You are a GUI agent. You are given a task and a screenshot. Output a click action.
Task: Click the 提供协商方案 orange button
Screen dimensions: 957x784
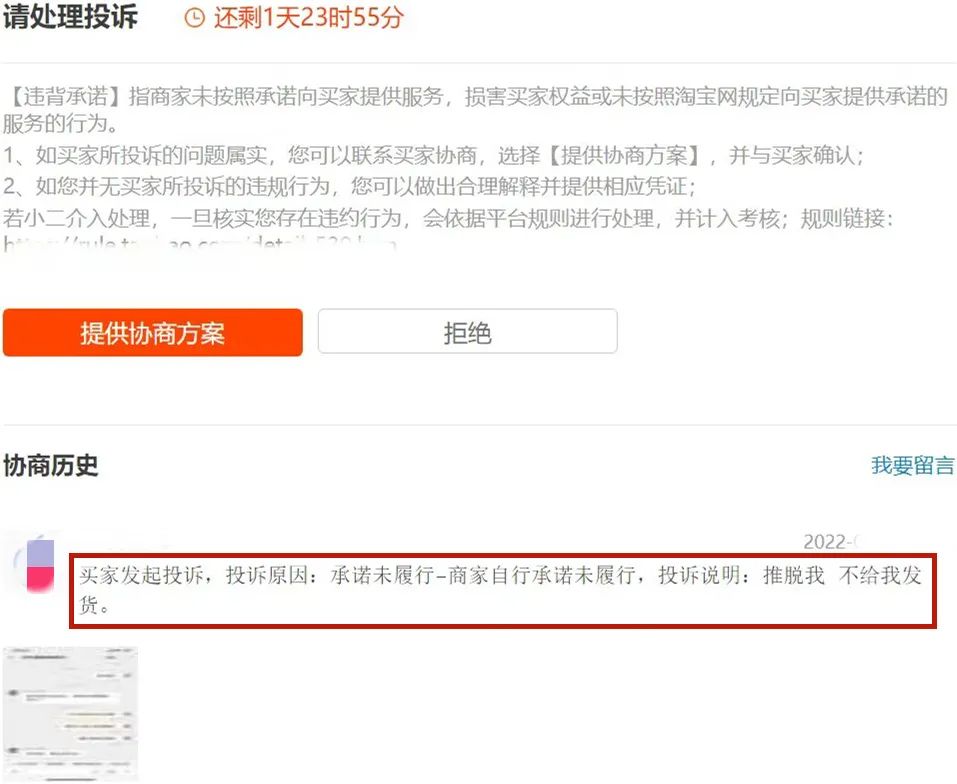point(152,331)
